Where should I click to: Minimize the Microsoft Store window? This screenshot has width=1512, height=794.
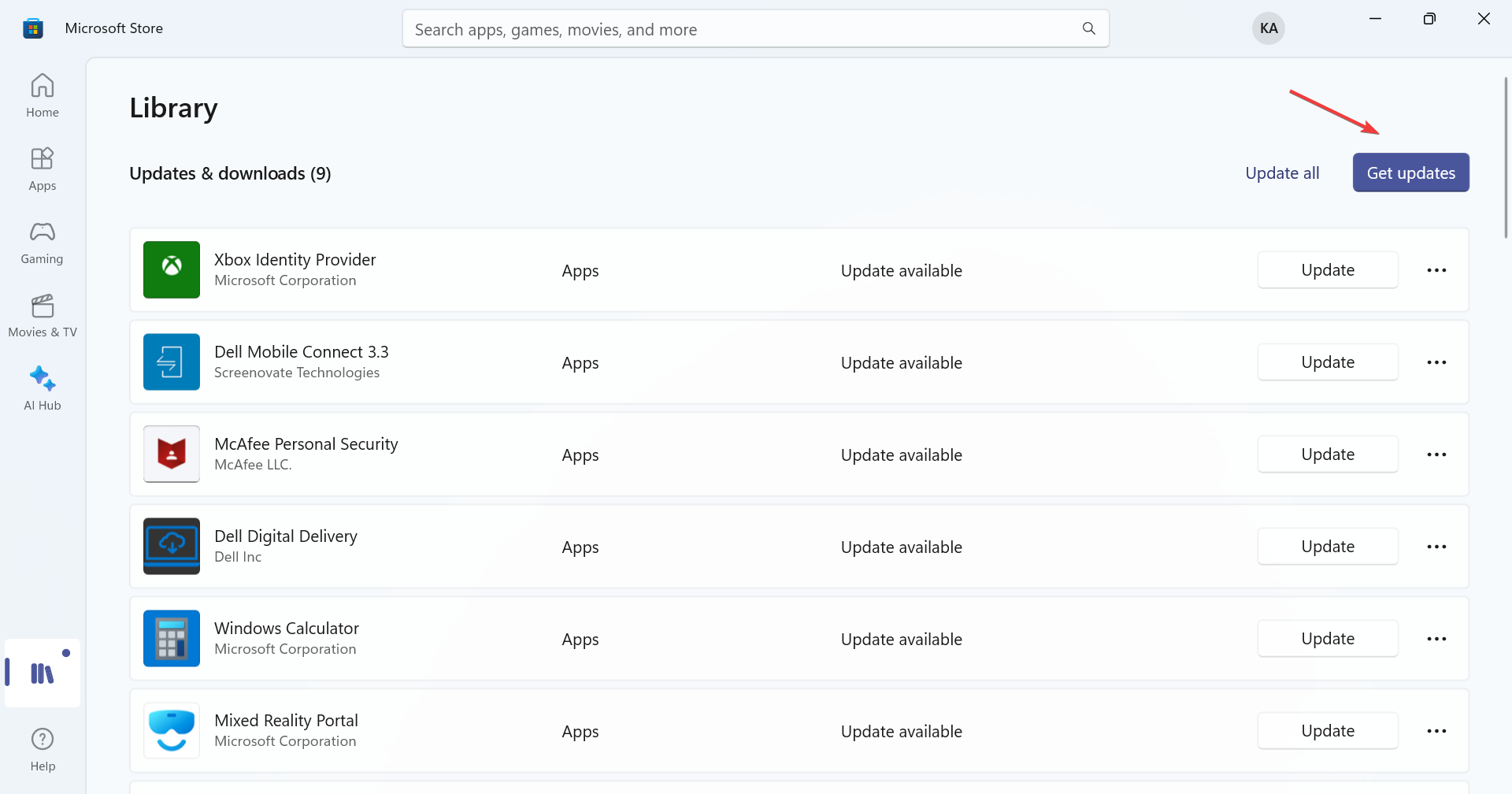(x=1375, y=19)
